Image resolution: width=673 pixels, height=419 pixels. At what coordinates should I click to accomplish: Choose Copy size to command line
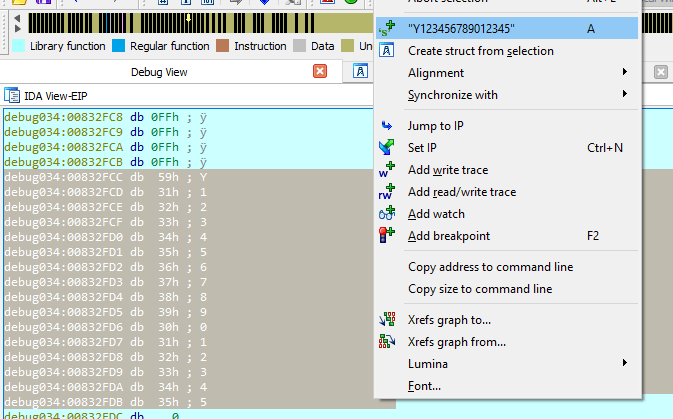(x=479, y=289)
